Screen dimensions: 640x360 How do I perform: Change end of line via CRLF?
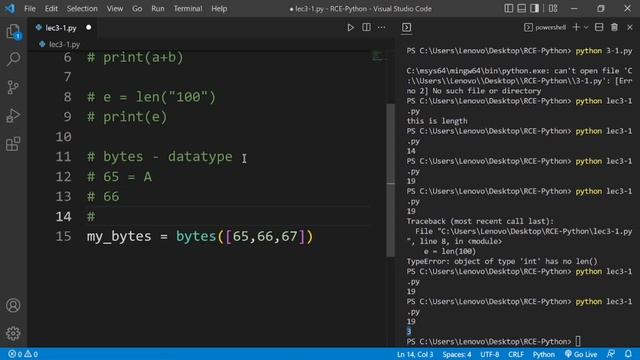pos(516,354)
